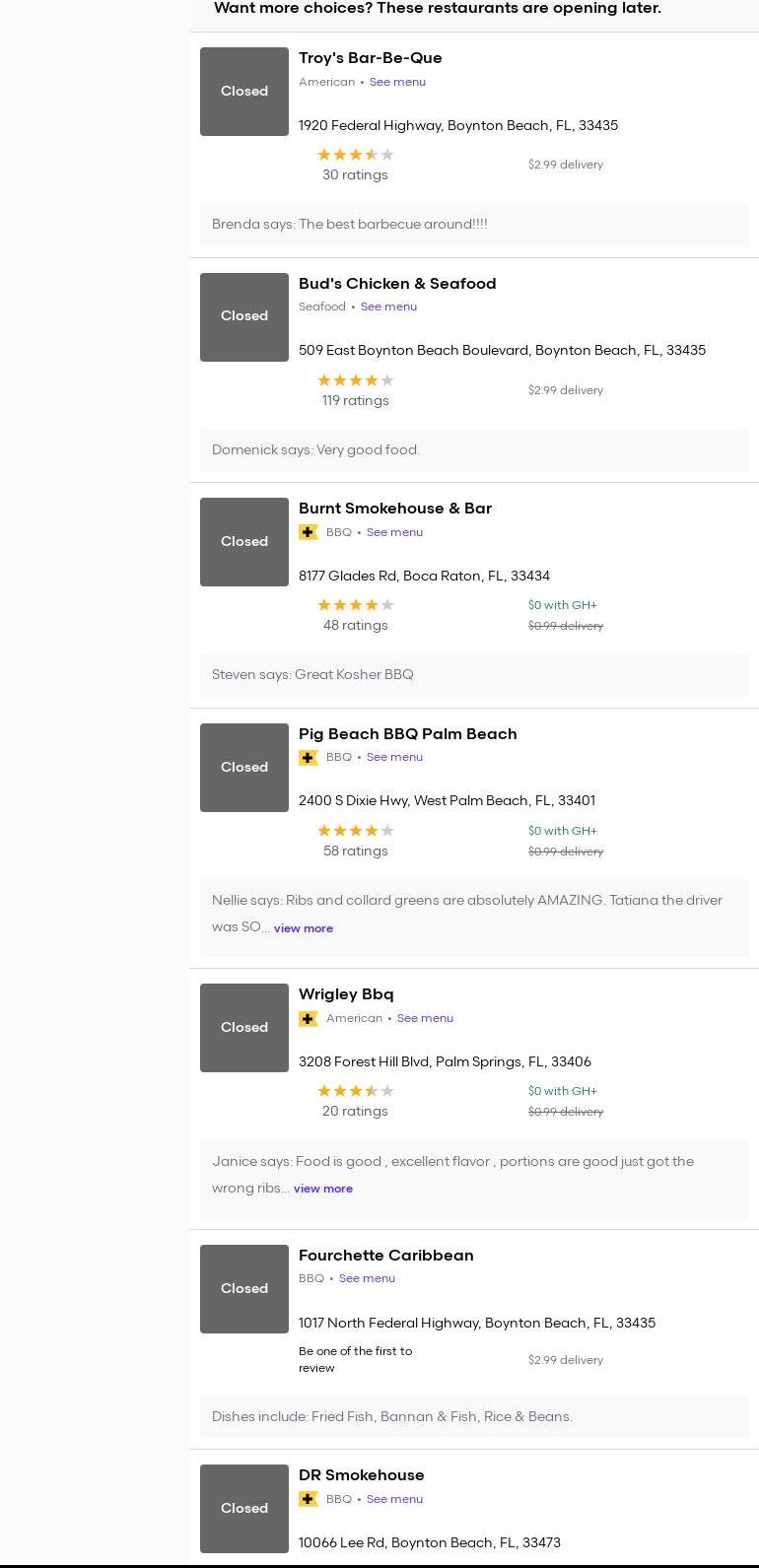Open See menu for DR Smokehouse

(x=394, y=1499)
